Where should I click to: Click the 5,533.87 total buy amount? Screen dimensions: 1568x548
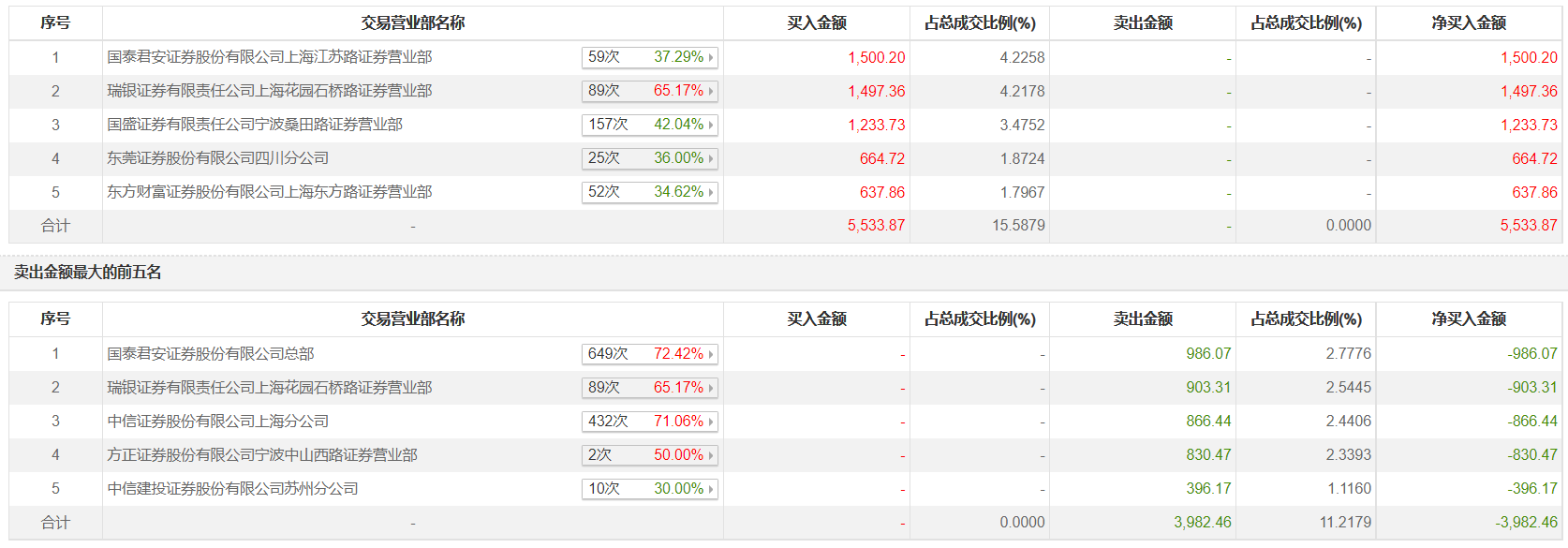(876, 226)
